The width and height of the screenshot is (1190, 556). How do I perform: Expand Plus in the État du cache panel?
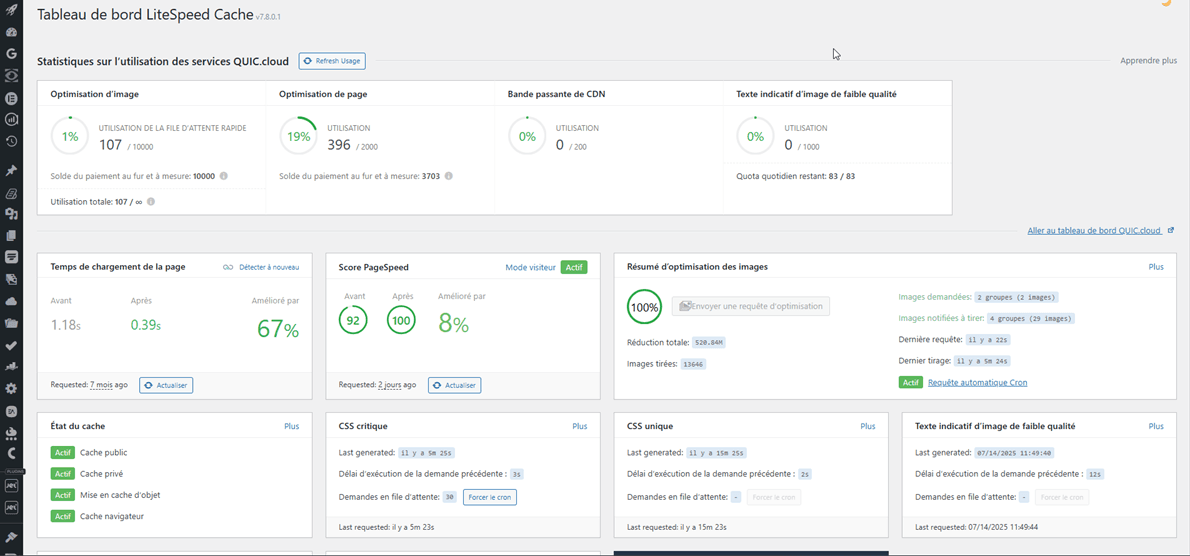[291, 426]
